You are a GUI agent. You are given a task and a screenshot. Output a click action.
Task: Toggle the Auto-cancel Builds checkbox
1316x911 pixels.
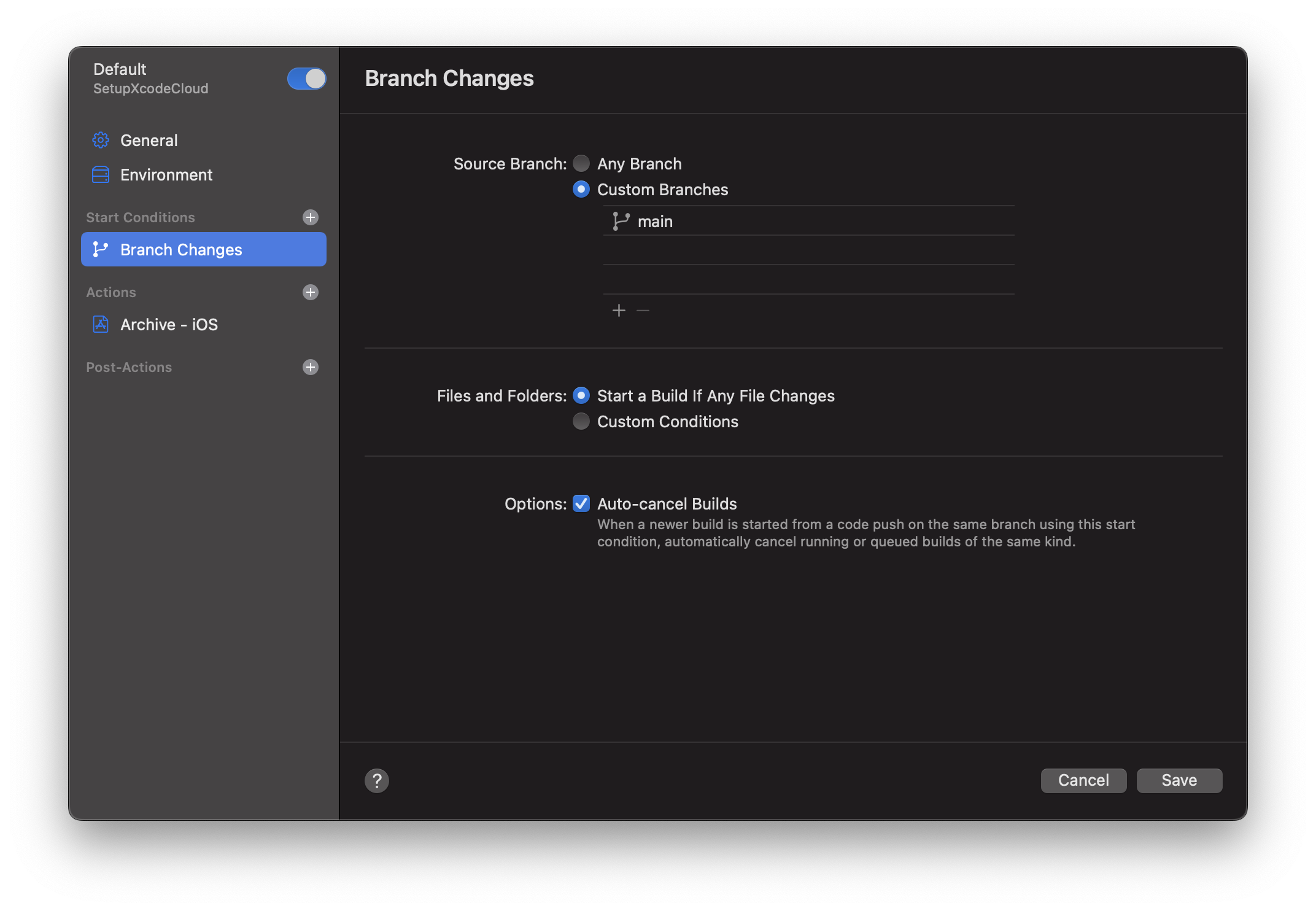click(581, 503)
